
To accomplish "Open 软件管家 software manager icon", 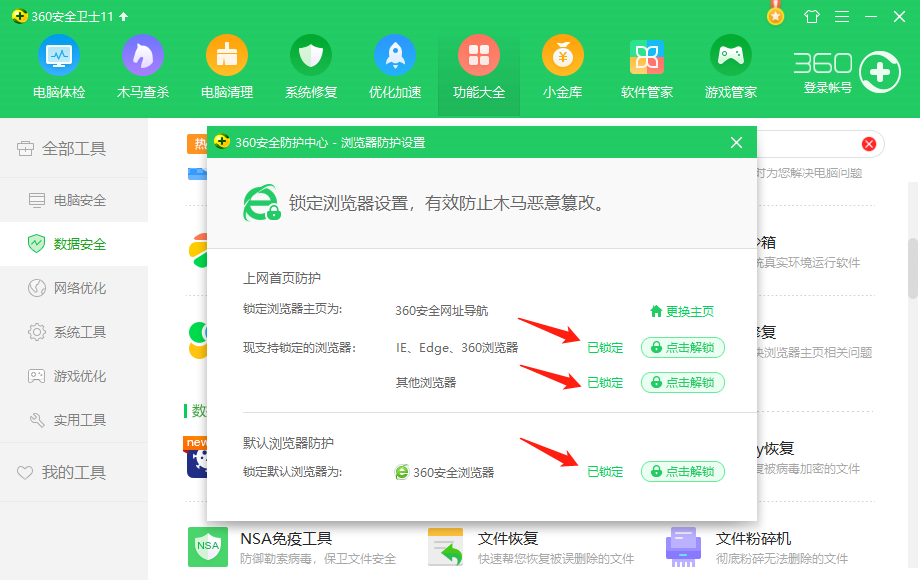I will (x=647, y=57).
